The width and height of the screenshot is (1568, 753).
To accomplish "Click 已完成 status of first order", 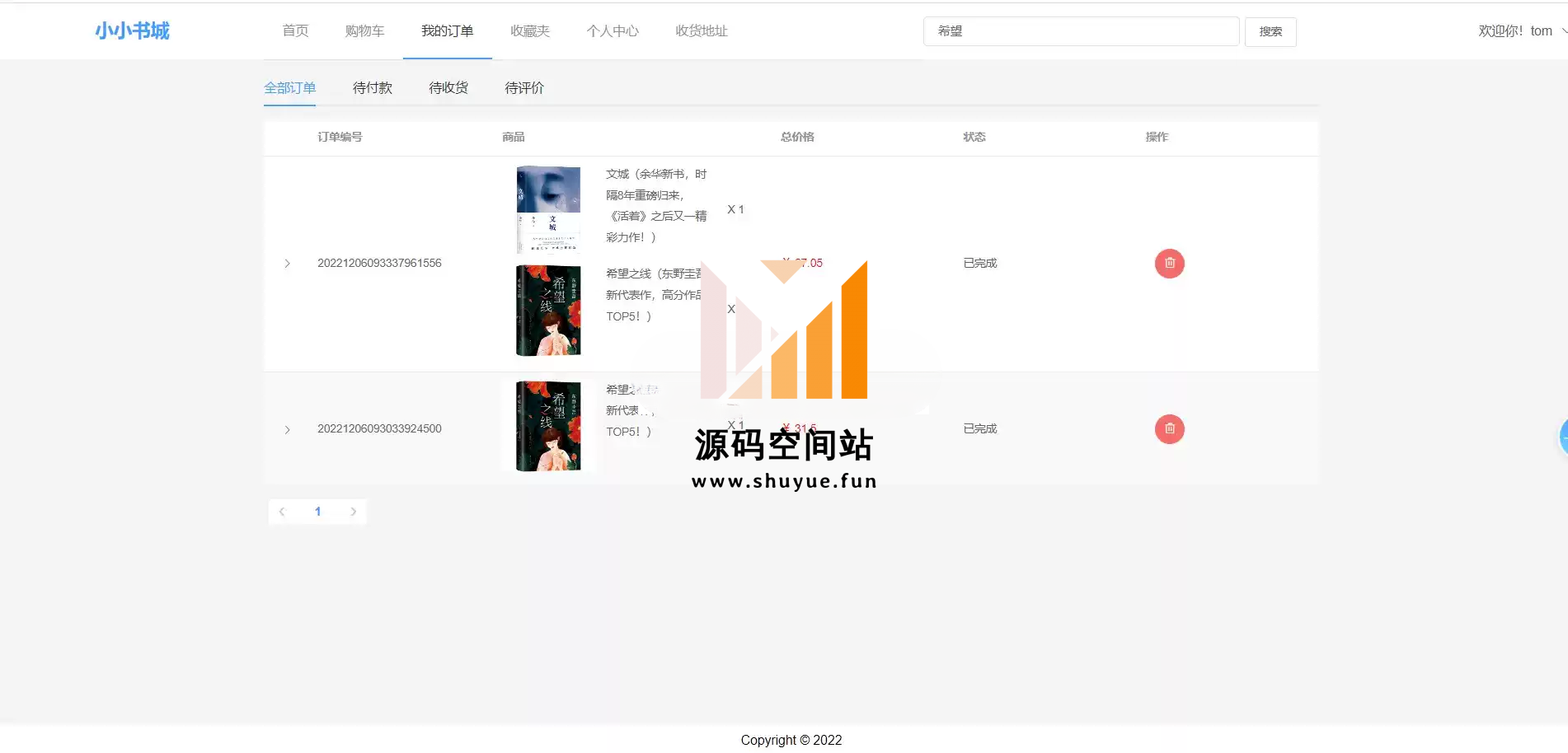I will coord(980,264).
